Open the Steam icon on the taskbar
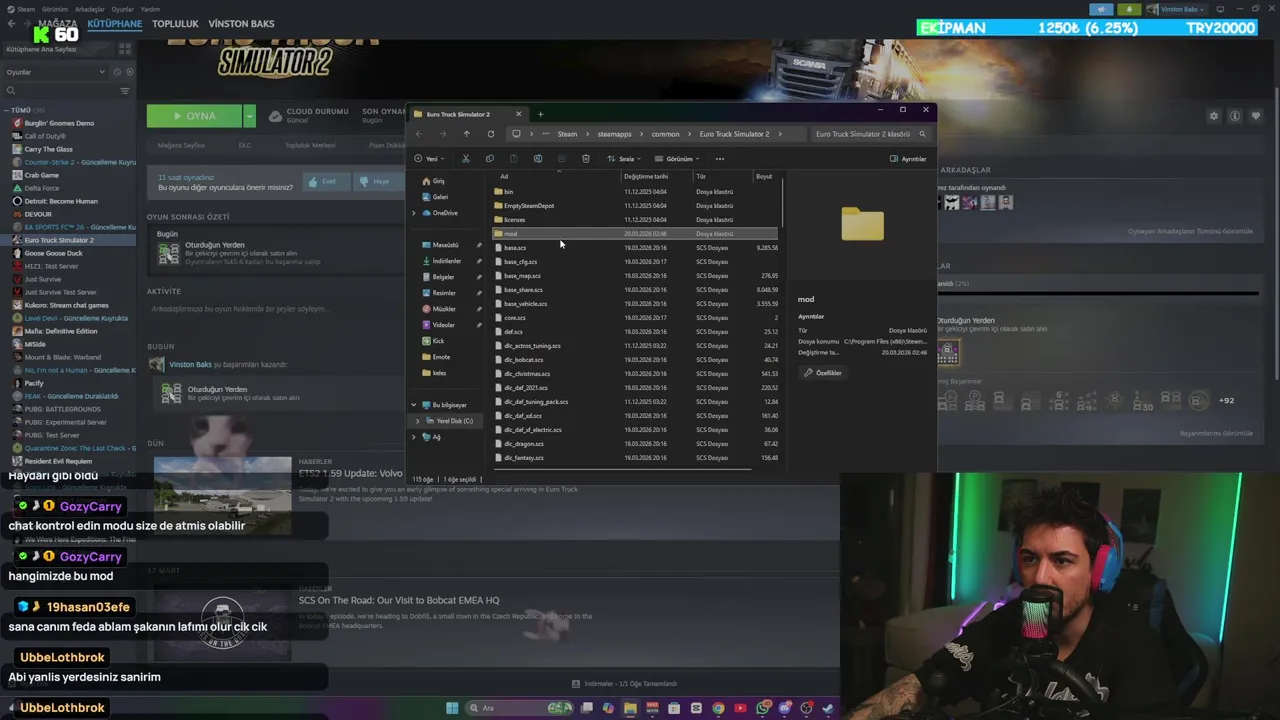1280x720 pixels. pos(828,708)
